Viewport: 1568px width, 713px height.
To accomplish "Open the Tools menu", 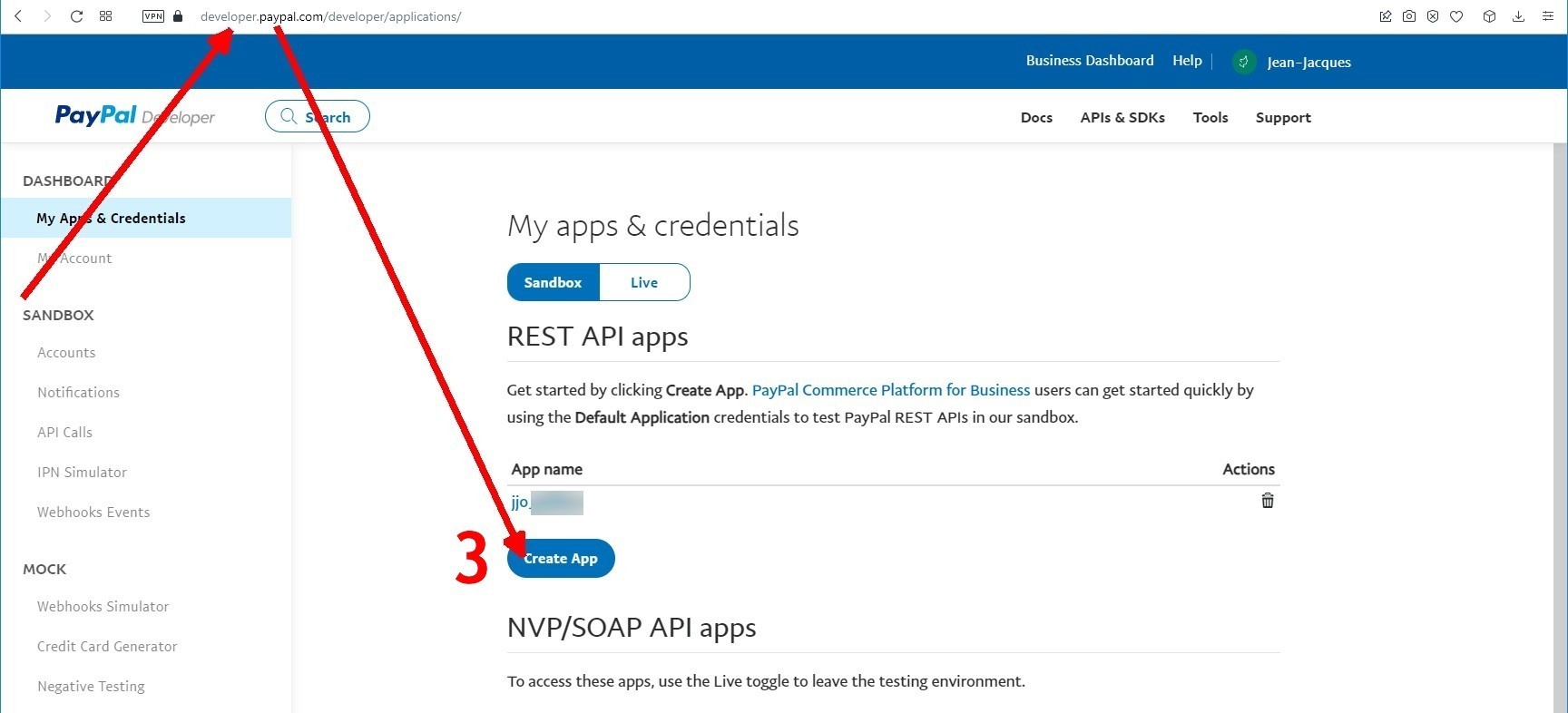I will 1210,117.
